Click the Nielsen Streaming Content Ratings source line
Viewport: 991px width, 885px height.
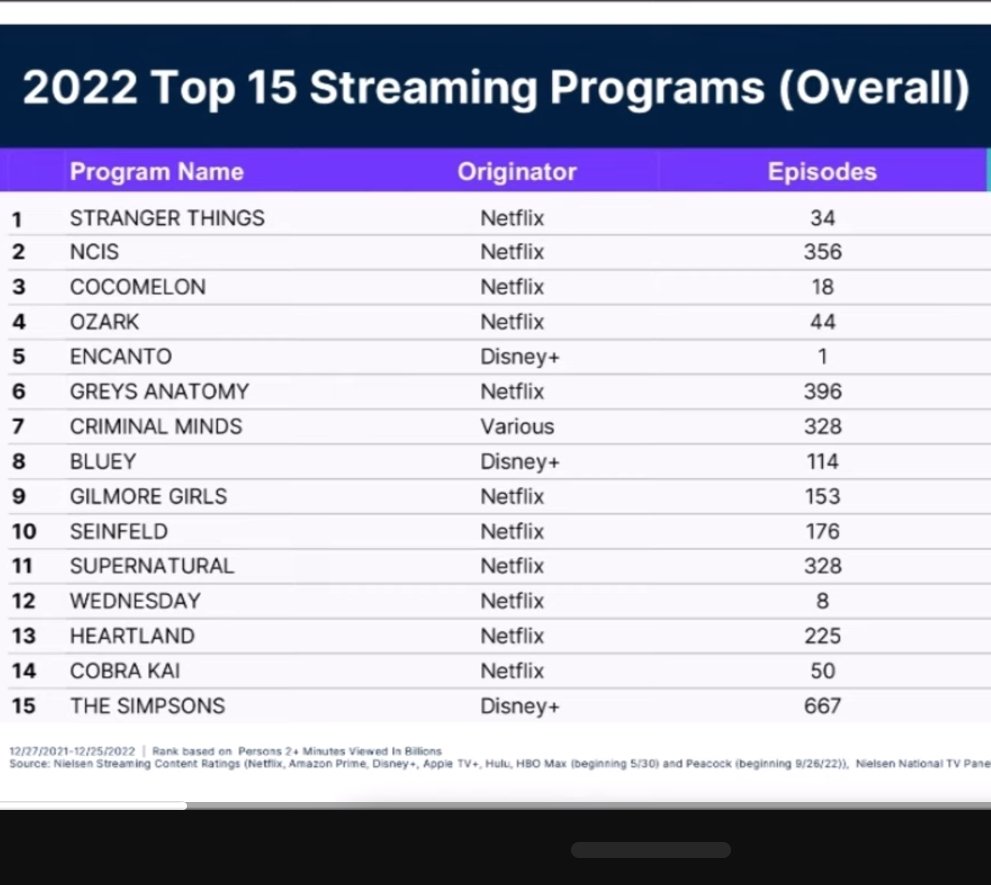tap(499, 764)
